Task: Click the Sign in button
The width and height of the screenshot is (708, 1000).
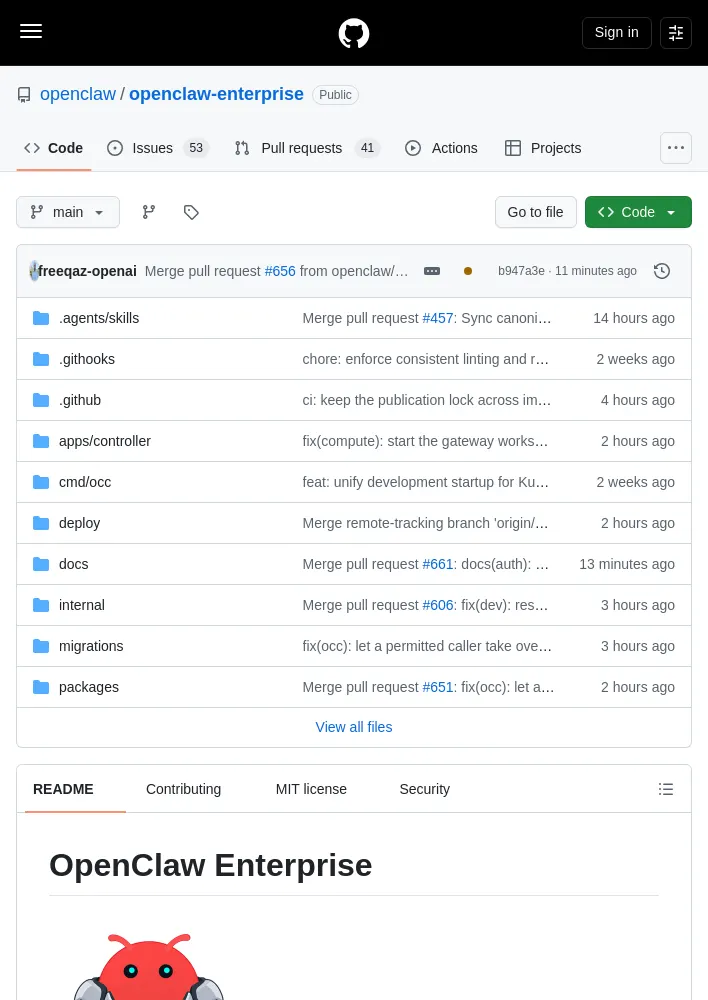Action: 616,33
